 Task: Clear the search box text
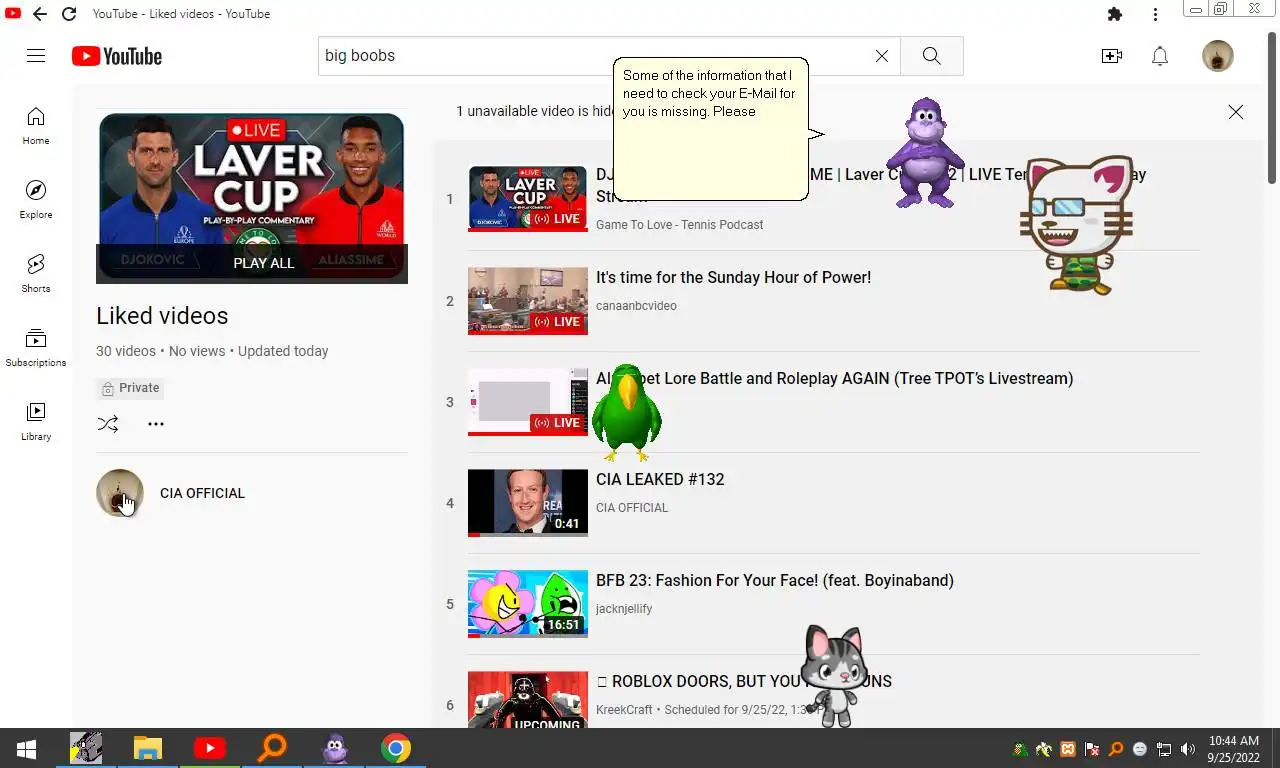[x=881, y=56]
